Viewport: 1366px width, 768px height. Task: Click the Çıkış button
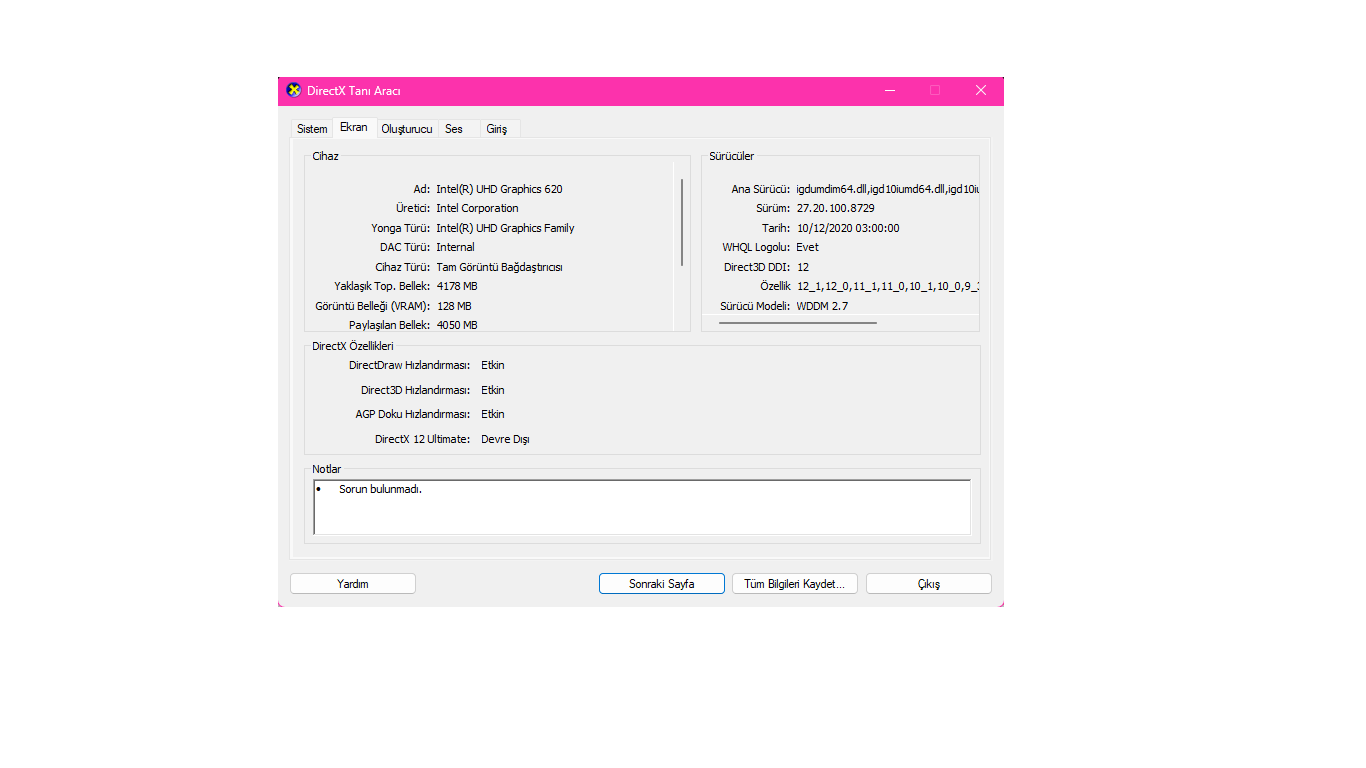929,584
